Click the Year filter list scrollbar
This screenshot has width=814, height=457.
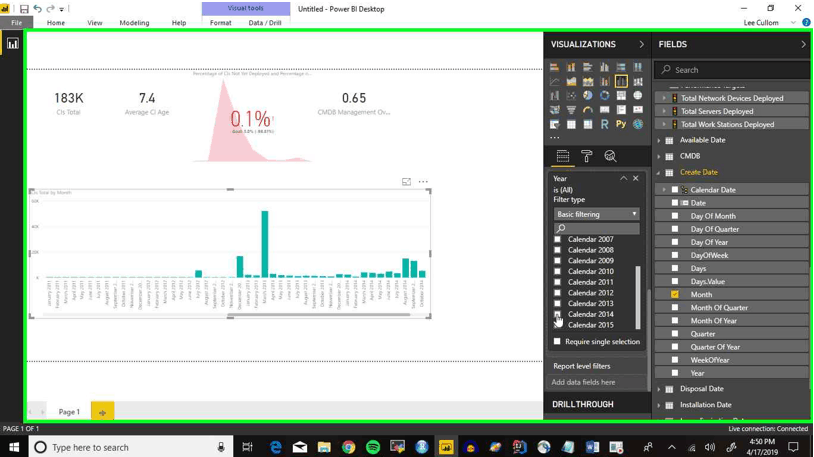(637, 297)
